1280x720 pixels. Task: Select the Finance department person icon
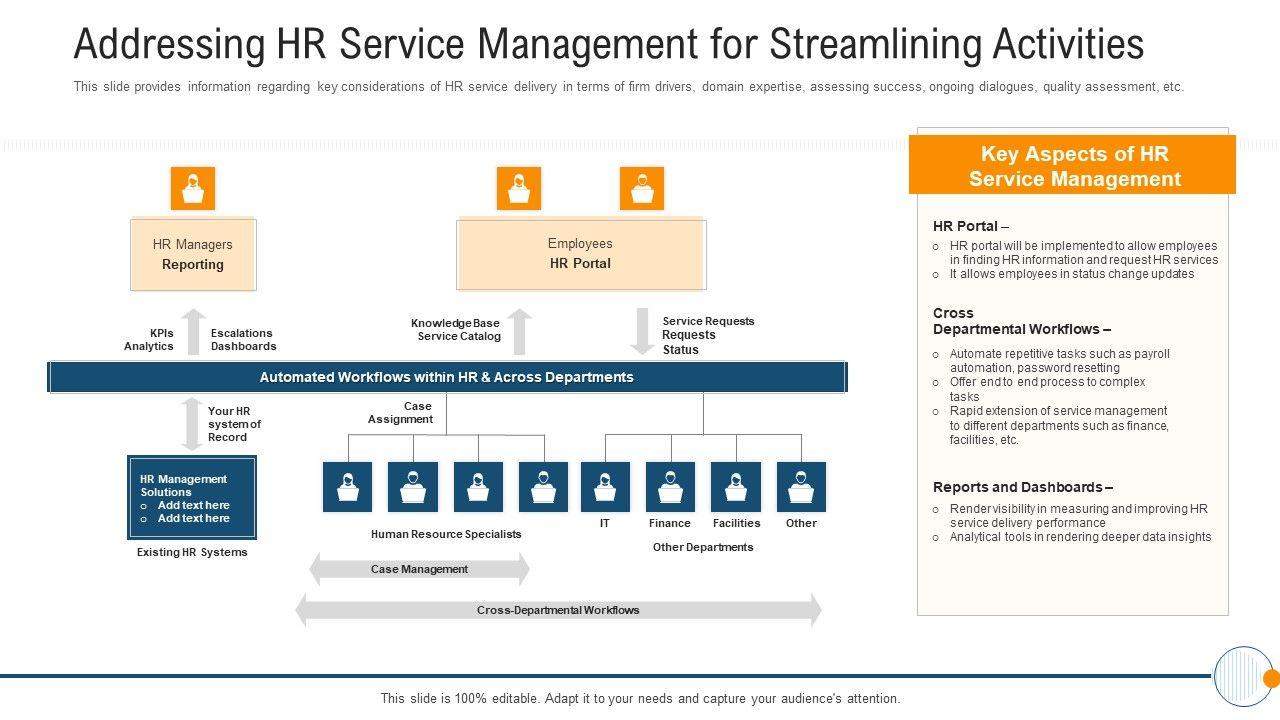pyautogui.click(x=670, y=487)
